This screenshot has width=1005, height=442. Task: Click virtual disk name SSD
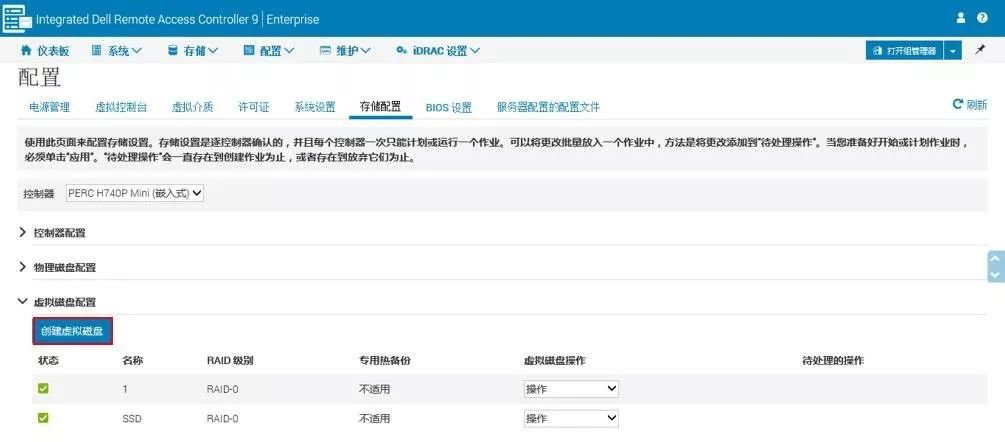pyautogui.click(x=131, y=419)
